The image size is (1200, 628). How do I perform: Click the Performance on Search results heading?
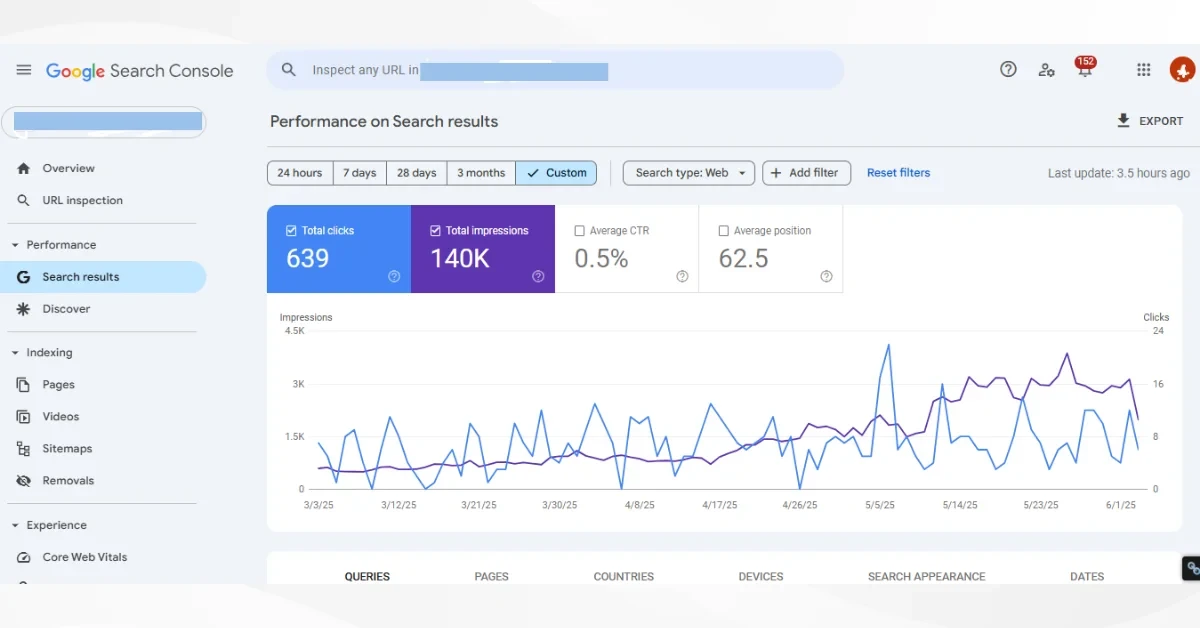384,121
